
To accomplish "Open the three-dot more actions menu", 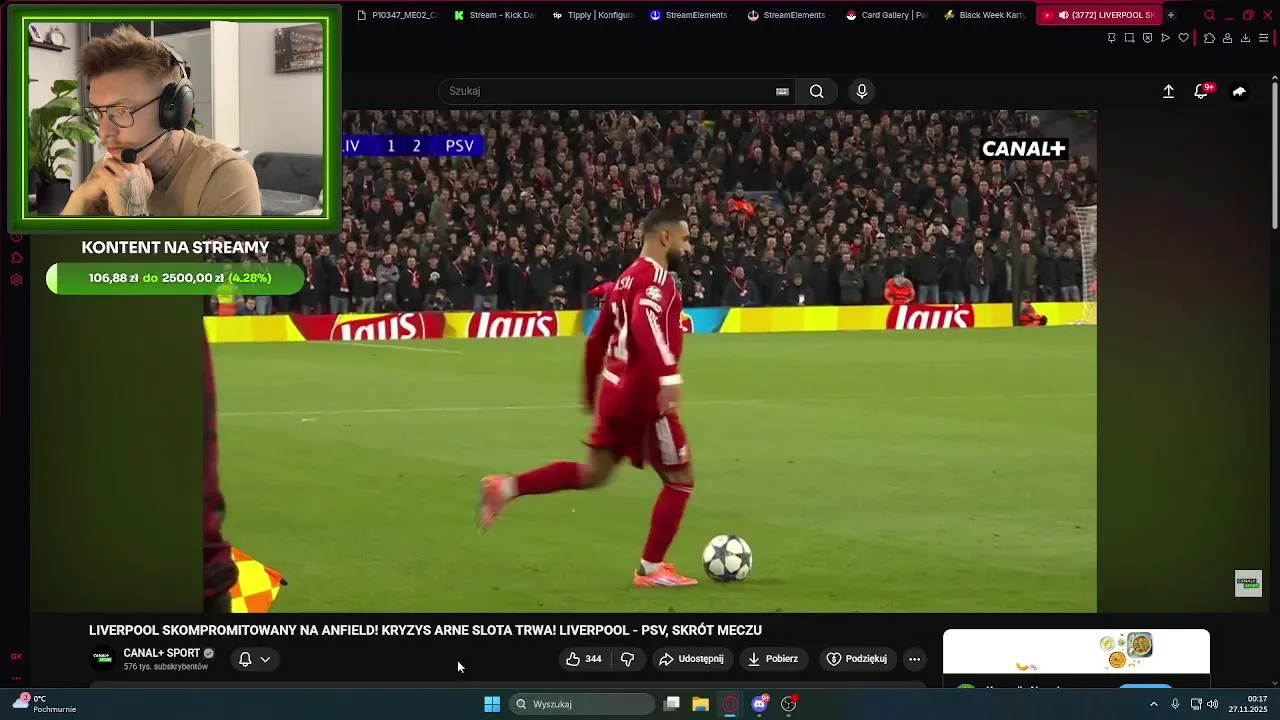I will 914,659.
